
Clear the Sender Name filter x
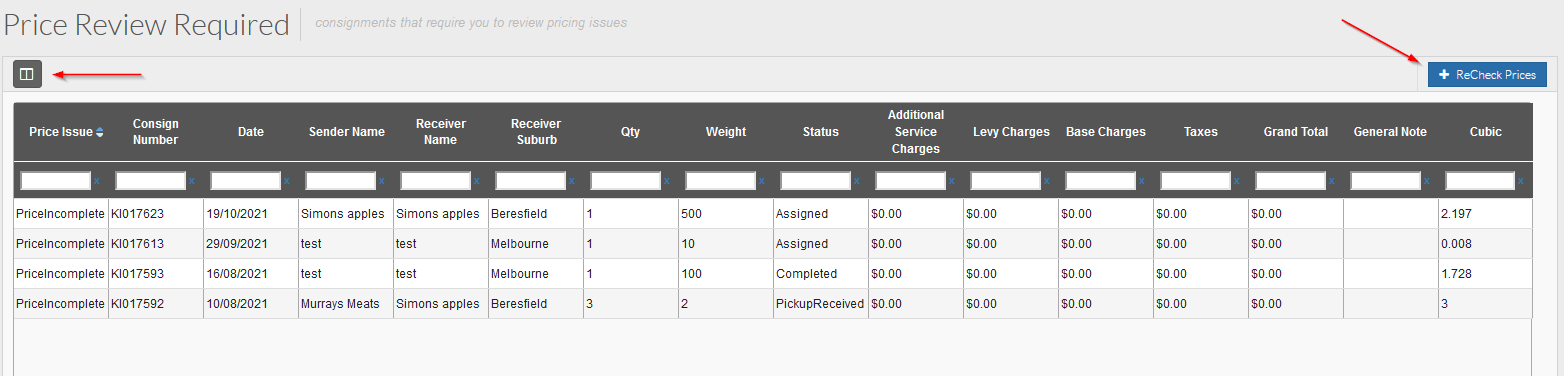coord(382,181)
